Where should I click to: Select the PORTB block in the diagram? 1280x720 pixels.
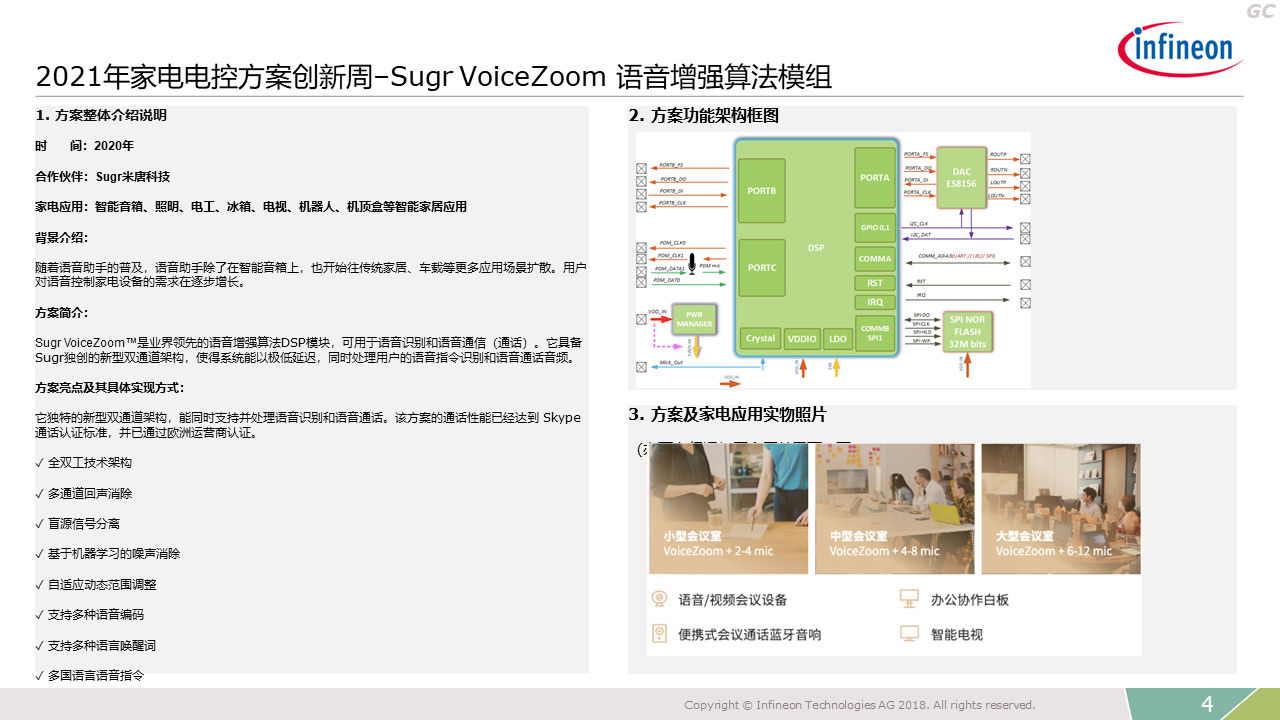pyautogui.click(x=761, y=190)
